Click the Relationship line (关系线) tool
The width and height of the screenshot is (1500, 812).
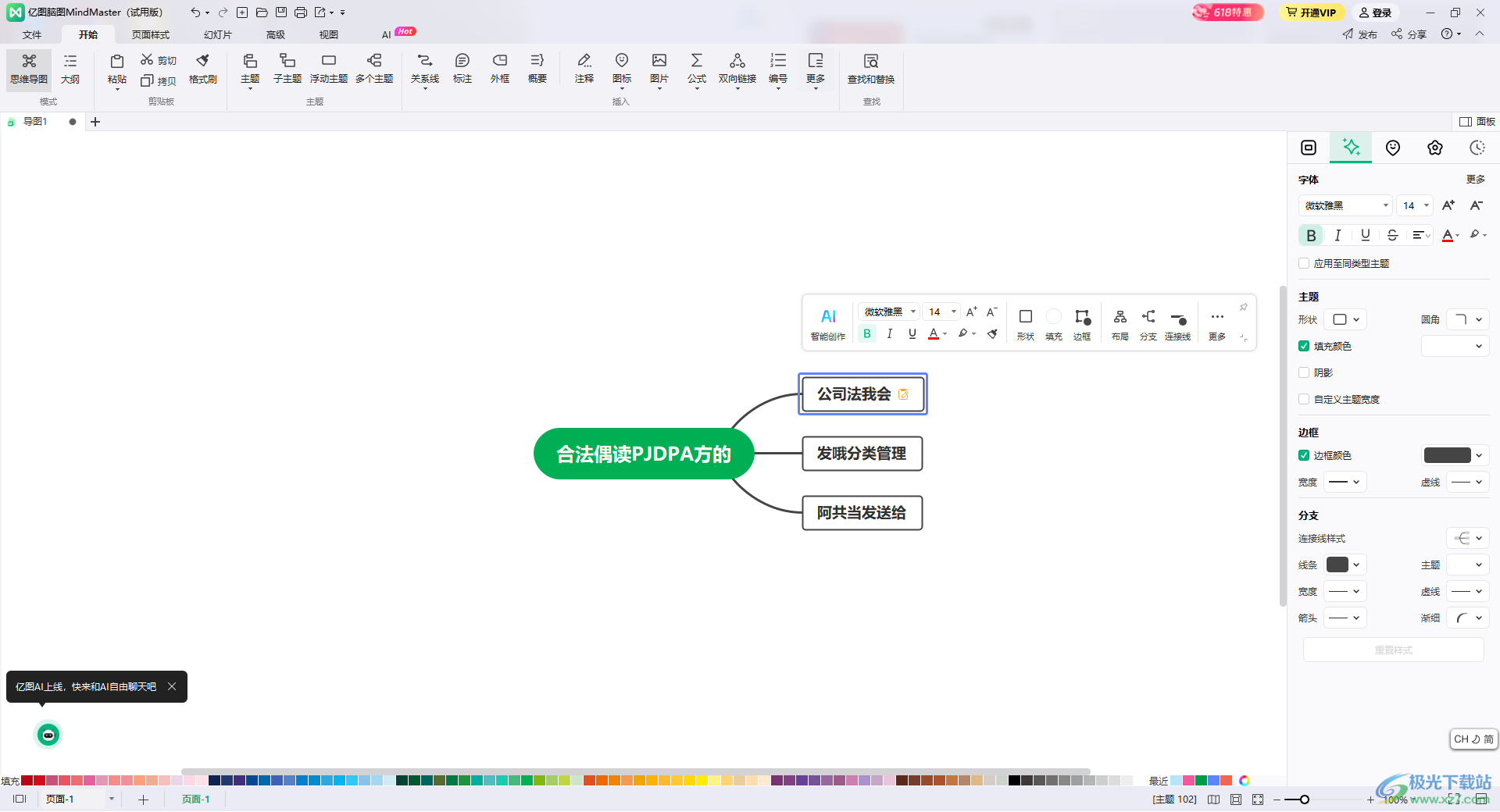(x=424, y=68)
